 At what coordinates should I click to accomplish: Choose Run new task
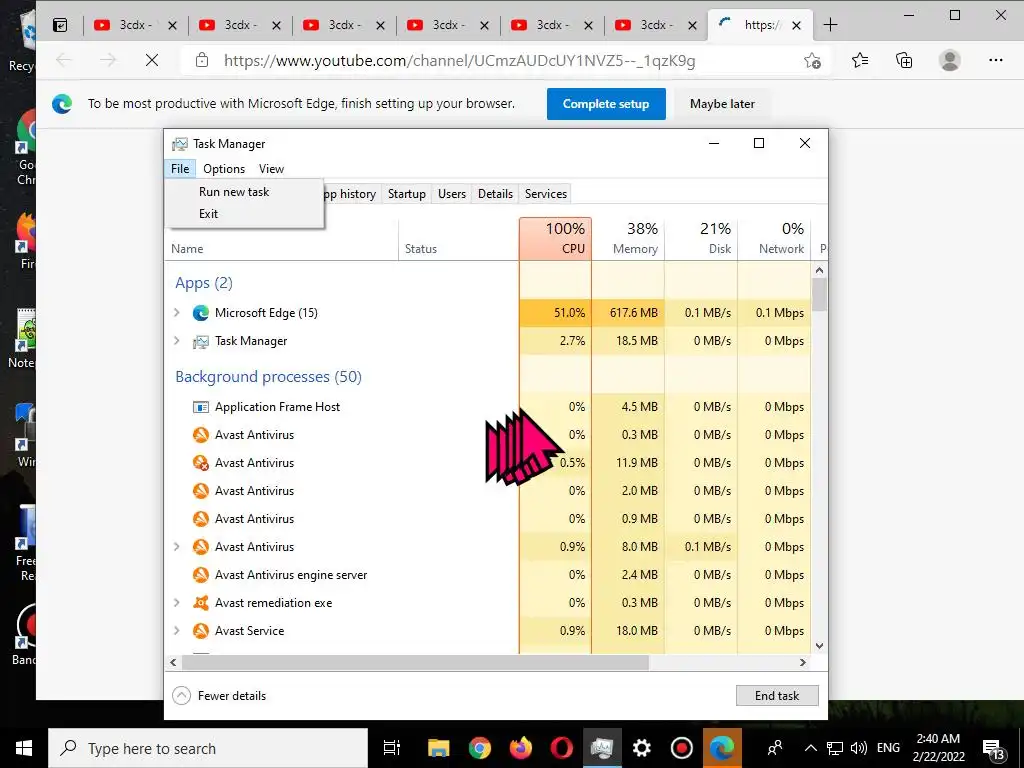(x=234, y=192)
